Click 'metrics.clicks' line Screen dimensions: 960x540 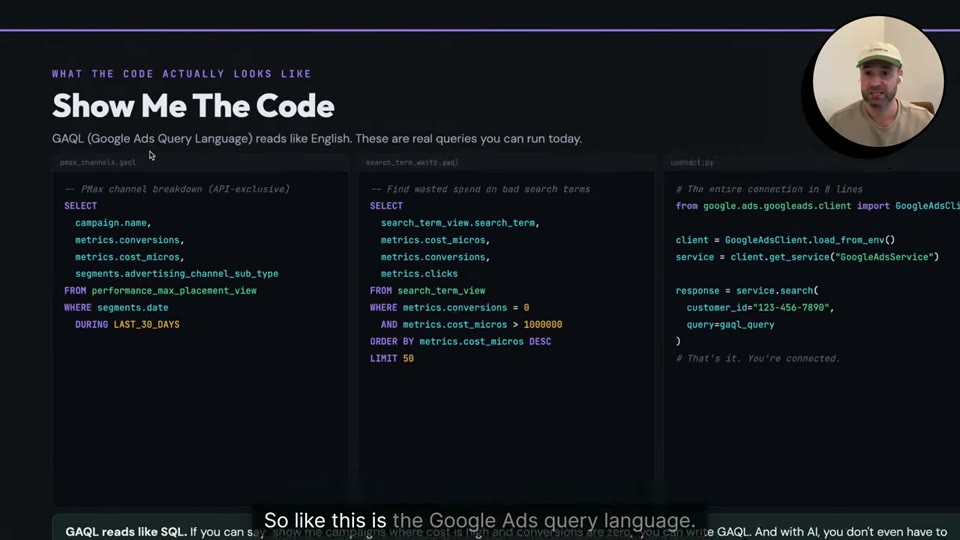pyautogui.click(x=419, y=274)
